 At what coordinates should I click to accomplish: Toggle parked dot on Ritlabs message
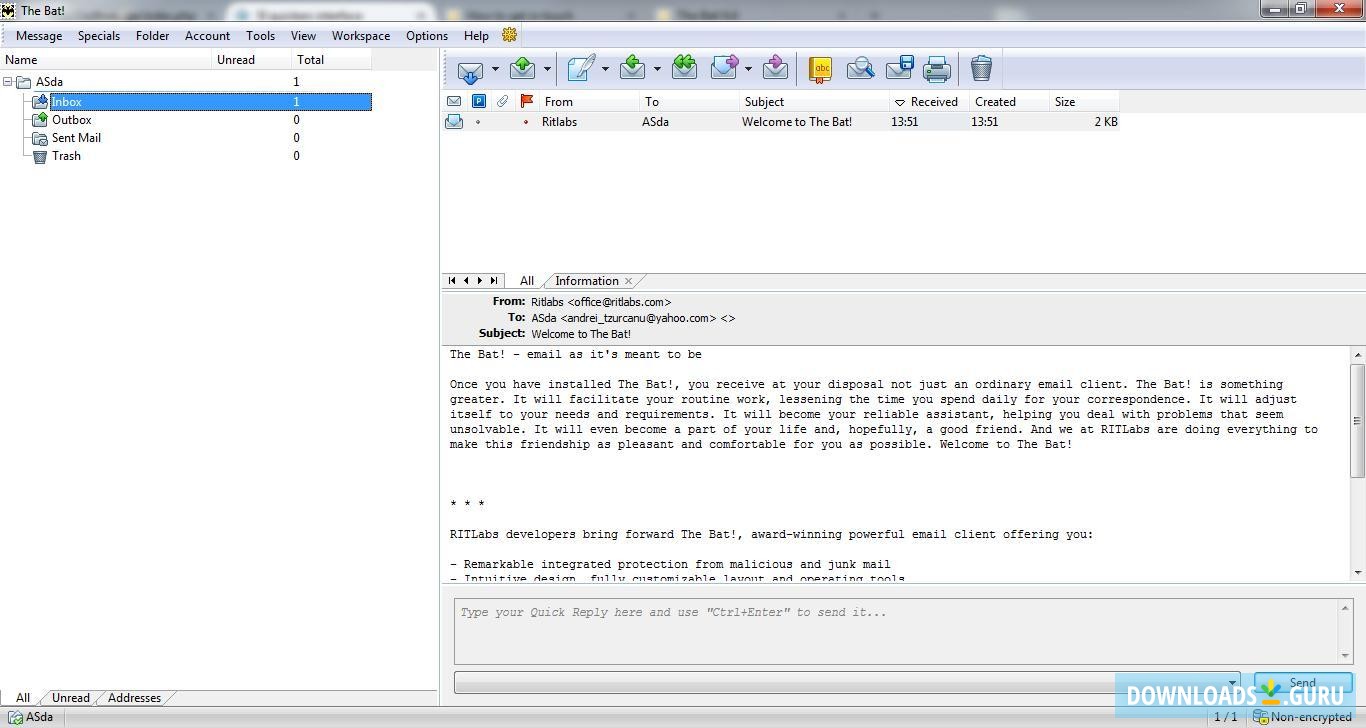478,122
